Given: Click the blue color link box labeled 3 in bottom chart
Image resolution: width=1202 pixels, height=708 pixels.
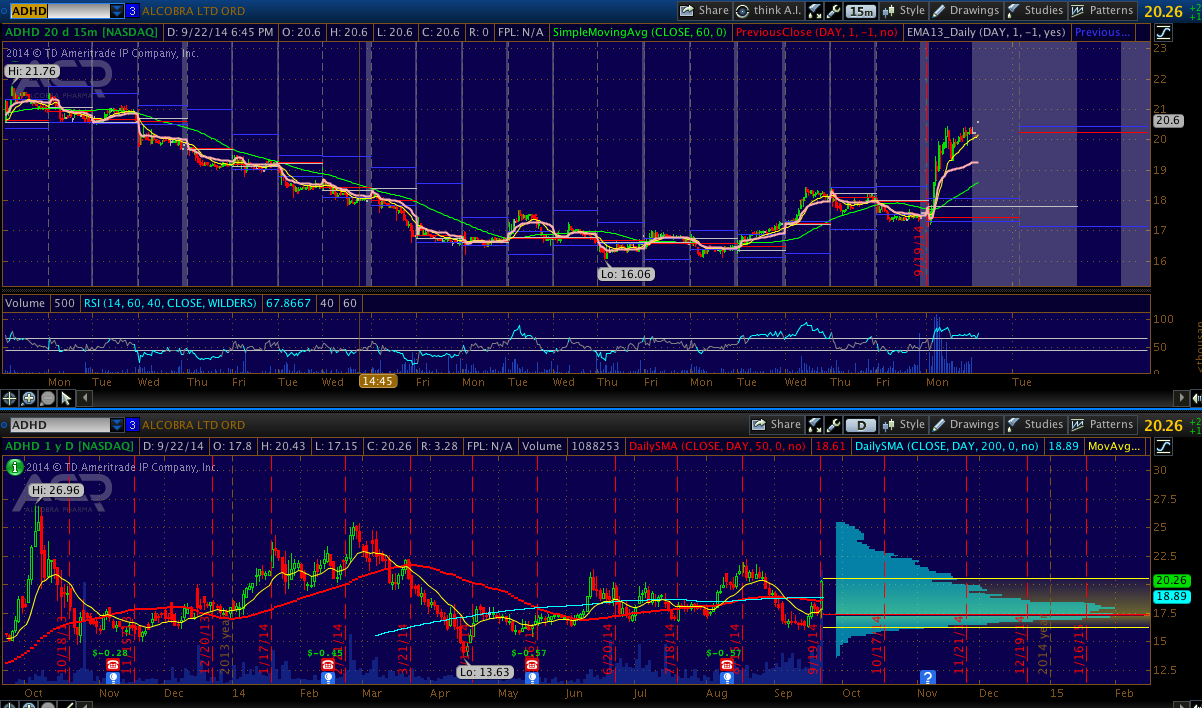Looking at the screenshot, I should point(132,425).
